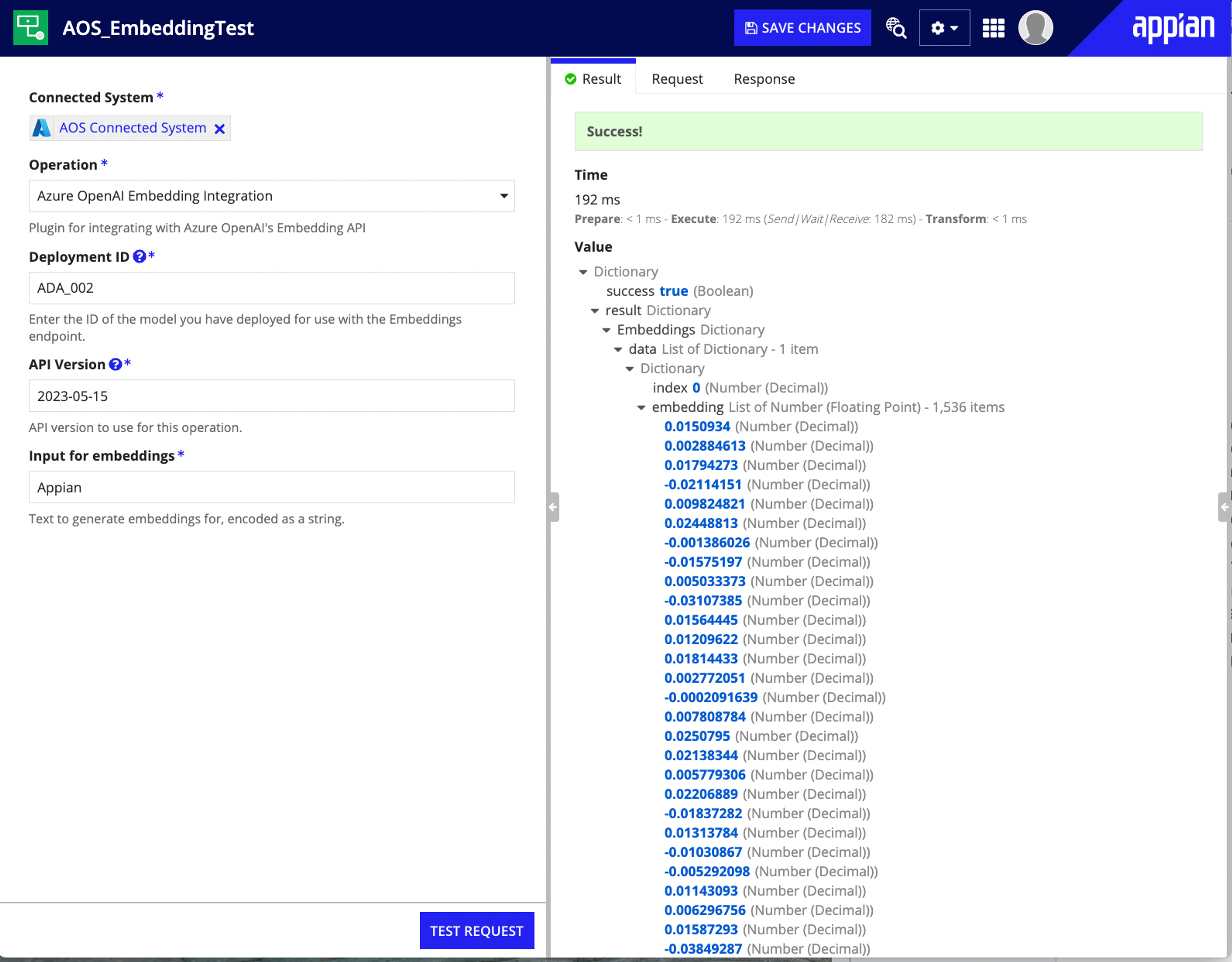Click the embedding value 0.006296756
This screenshot has height=962, width=1232.
[705, 910]
